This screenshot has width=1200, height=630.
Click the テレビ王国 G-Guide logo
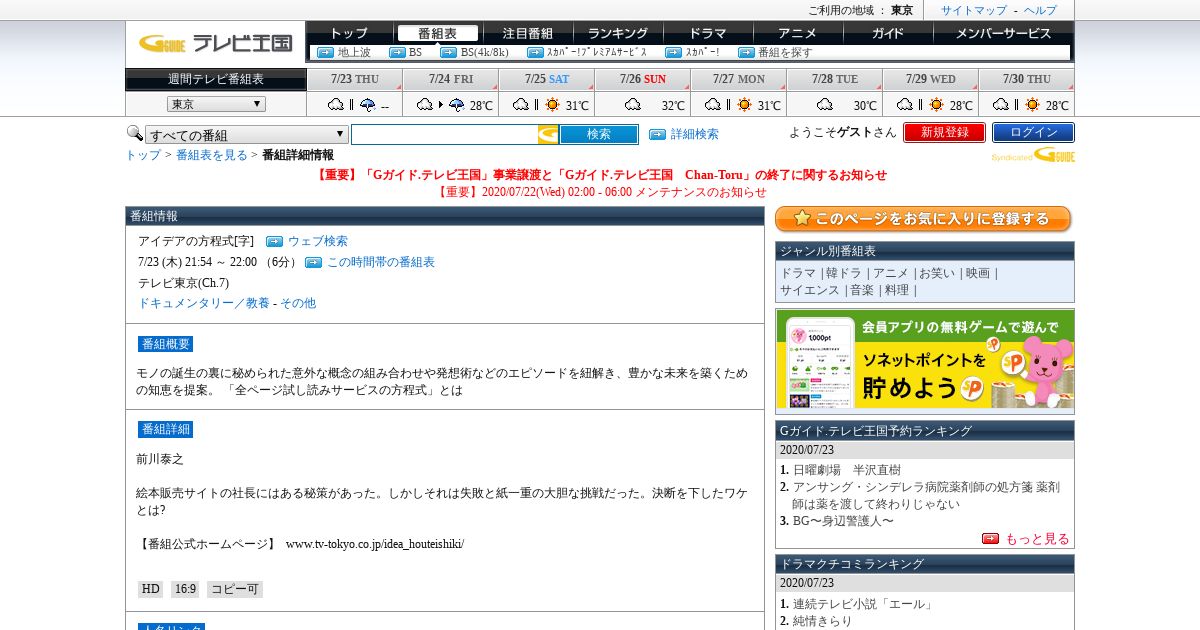pos(215,43)
